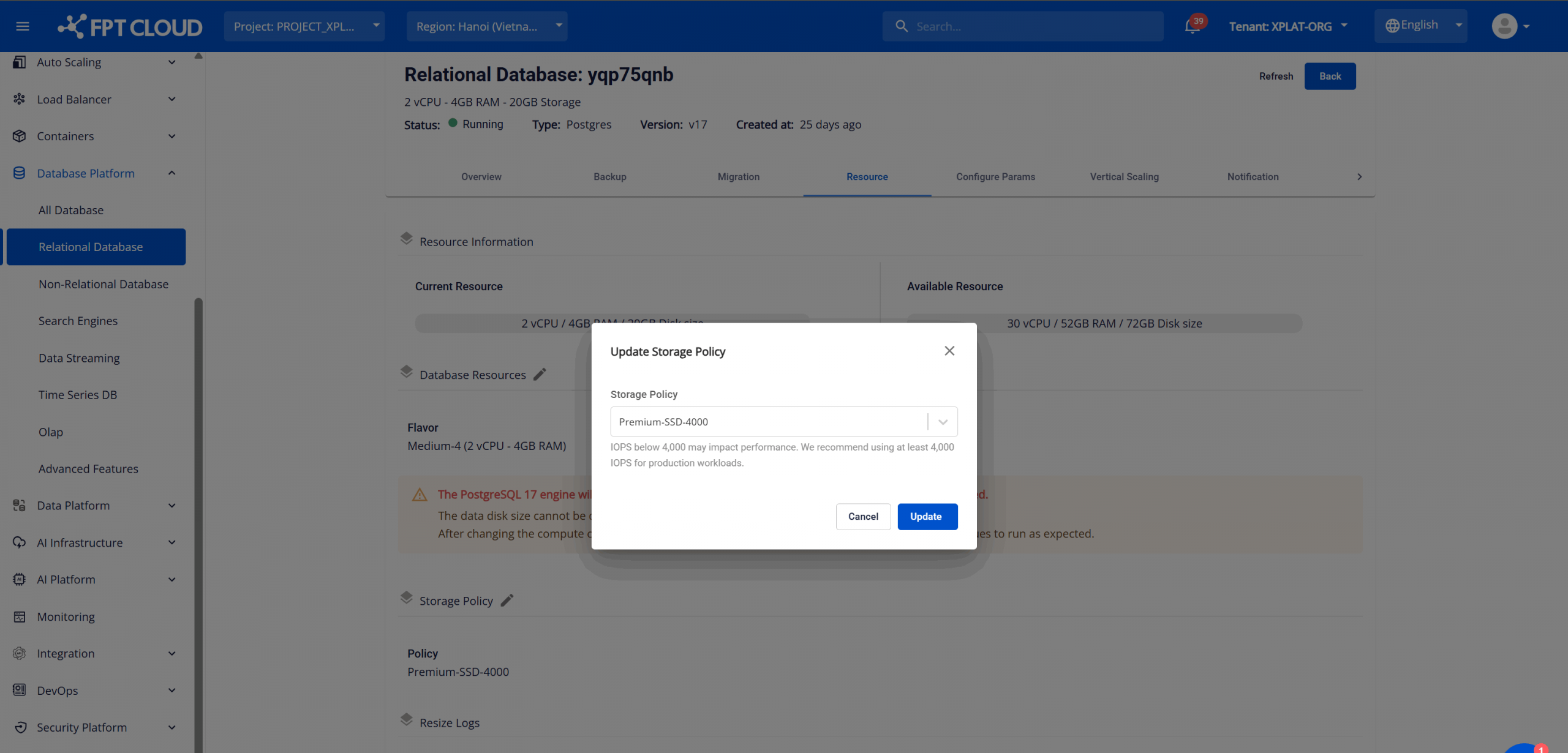The image size is (1568, 753).
Task: Click the Cancel button
Action: tap(862, 517)
